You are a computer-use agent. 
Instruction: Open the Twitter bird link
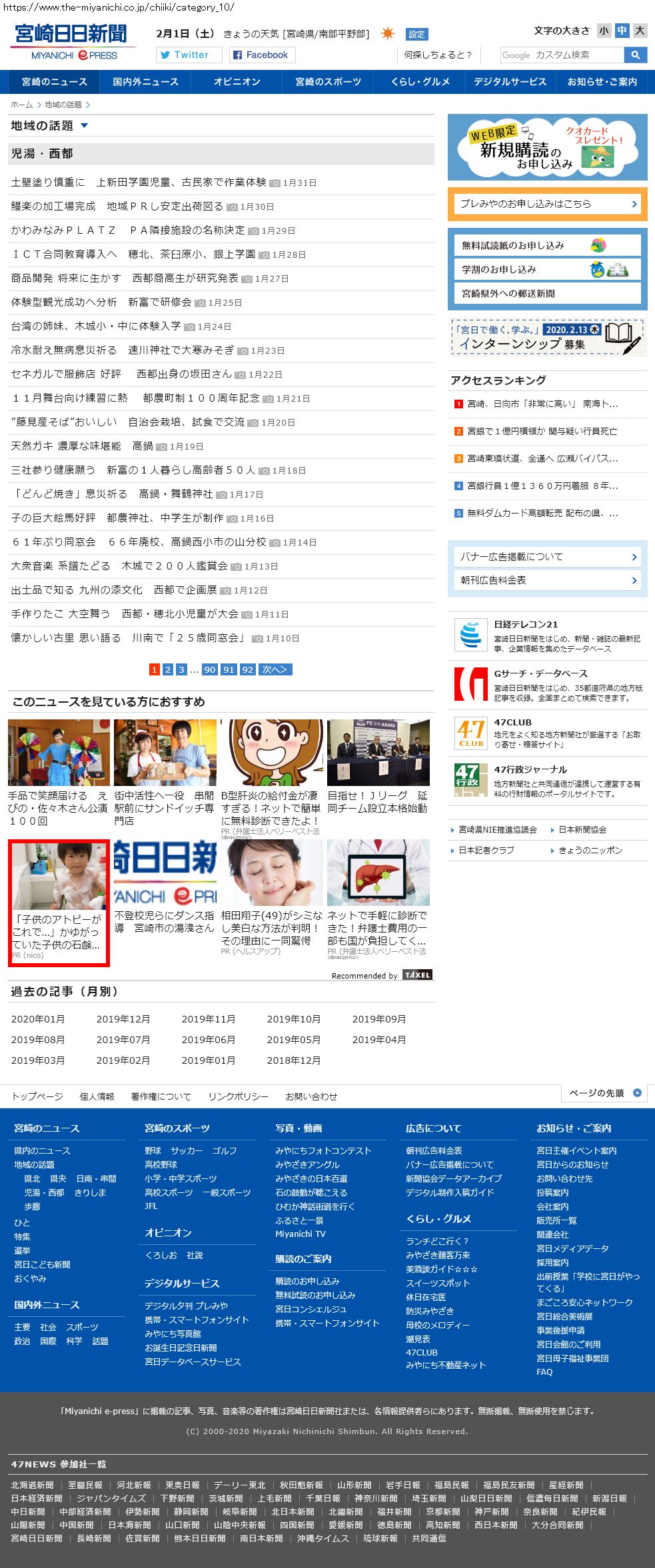click(x=184, y=55)
